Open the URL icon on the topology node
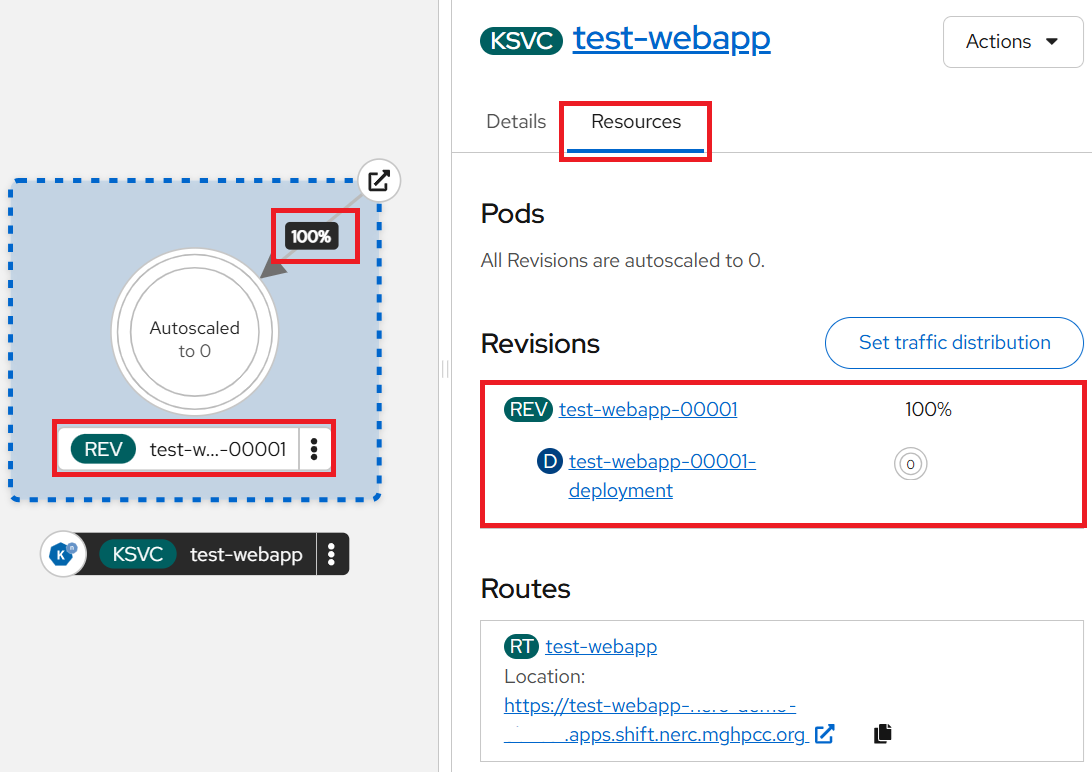 click(379, 181)
